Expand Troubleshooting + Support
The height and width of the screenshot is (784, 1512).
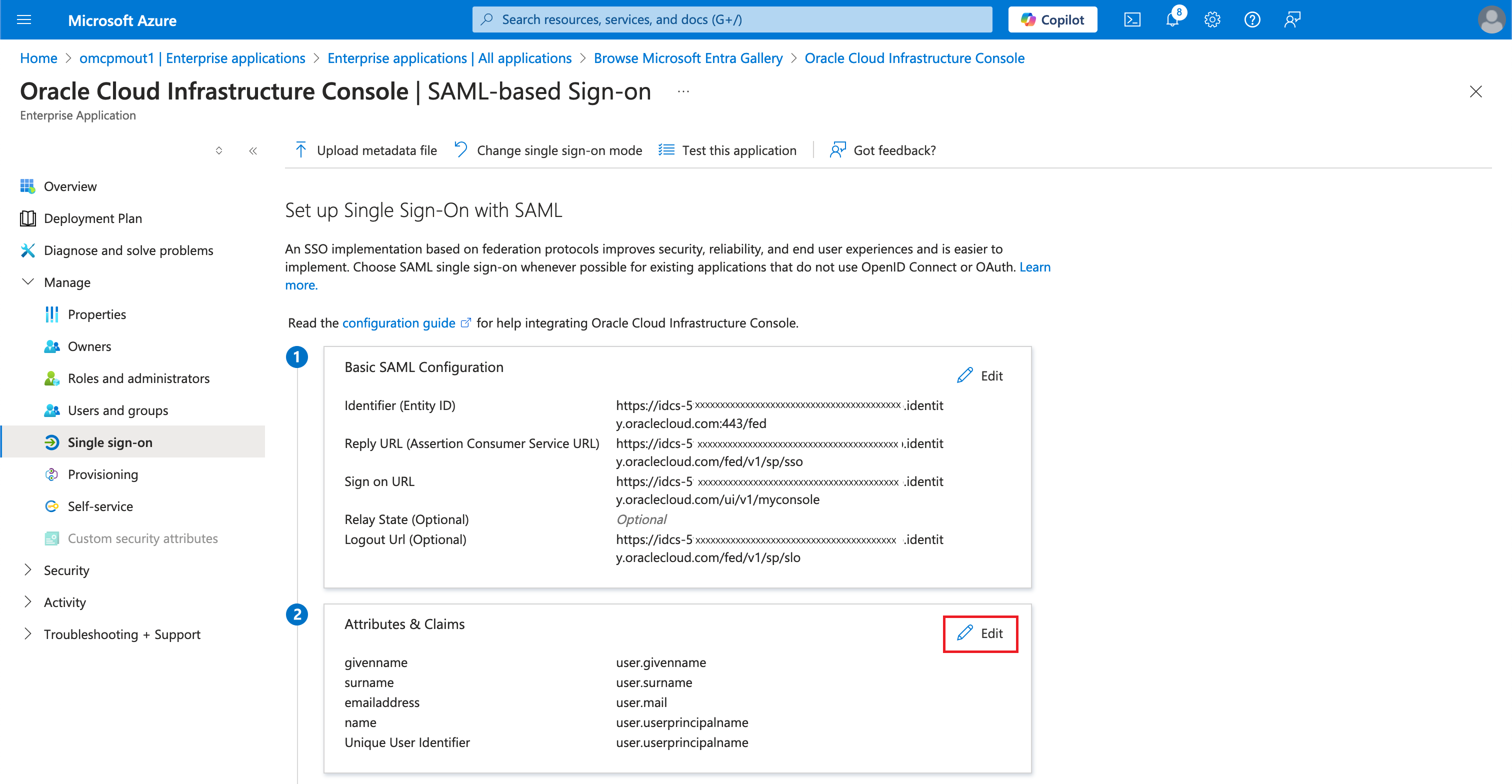121,634
